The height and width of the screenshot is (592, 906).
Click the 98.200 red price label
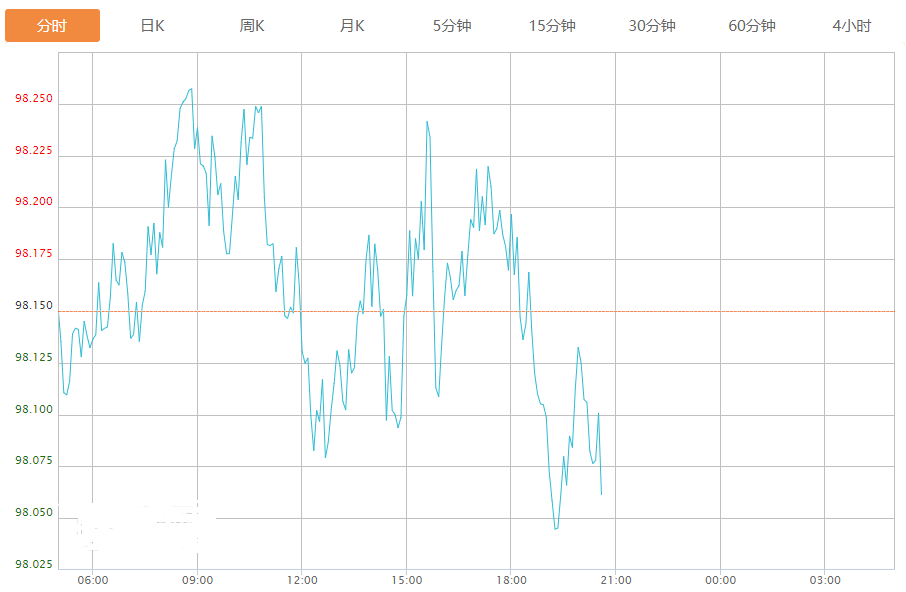(34, 201)
